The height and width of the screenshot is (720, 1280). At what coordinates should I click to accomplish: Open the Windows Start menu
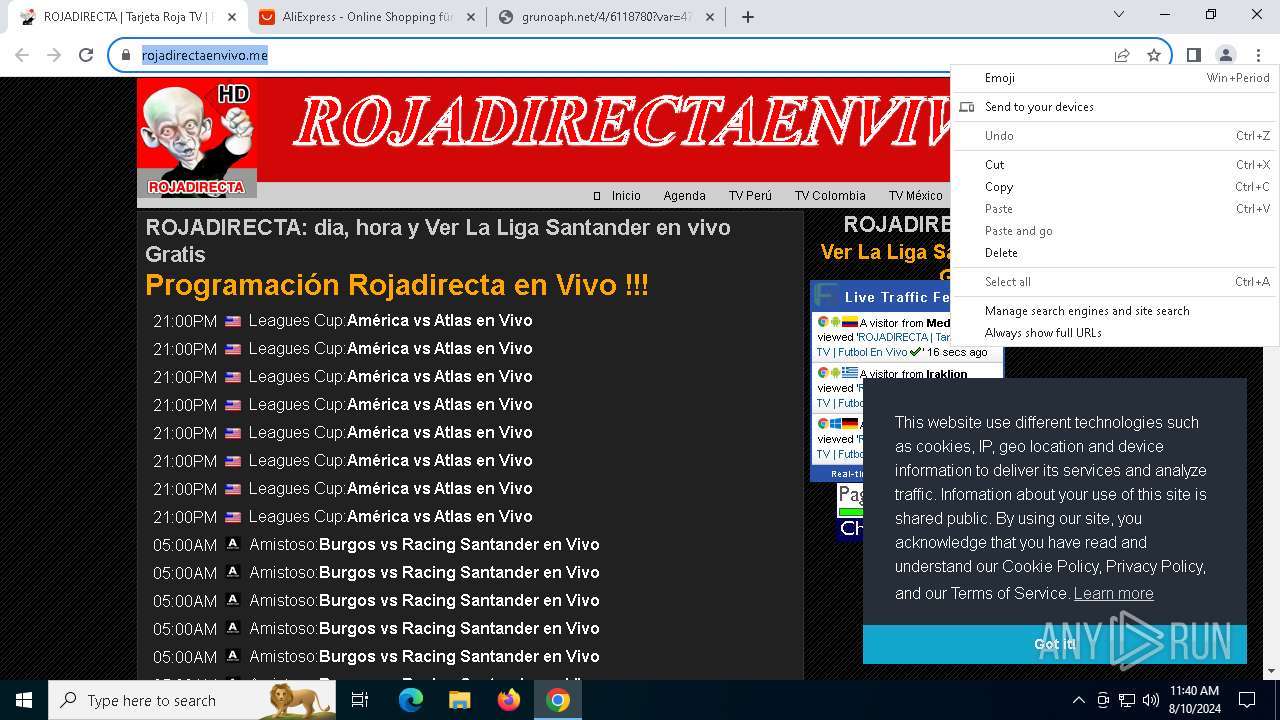tap(24, 700)
